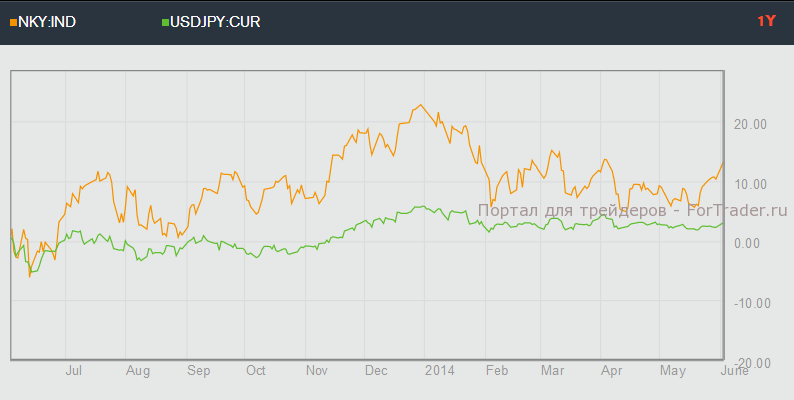Click the orange NKY:IND legend swatch
Screen dimensions: 794x400
click(13, 22)
